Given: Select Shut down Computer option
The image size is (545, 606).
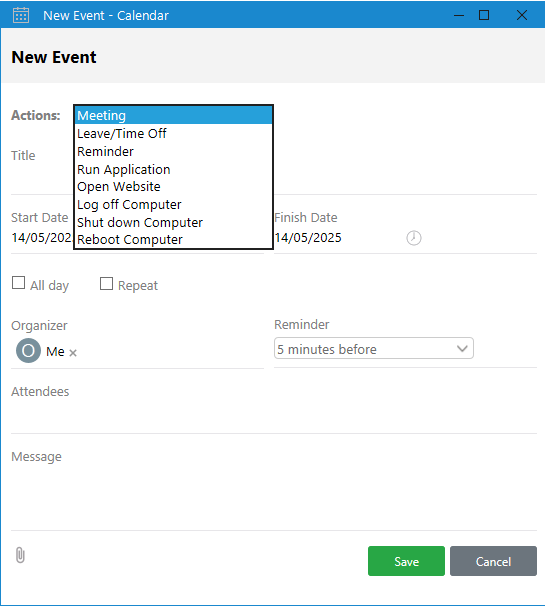Looking at the screenshot, I should [174, 222].
